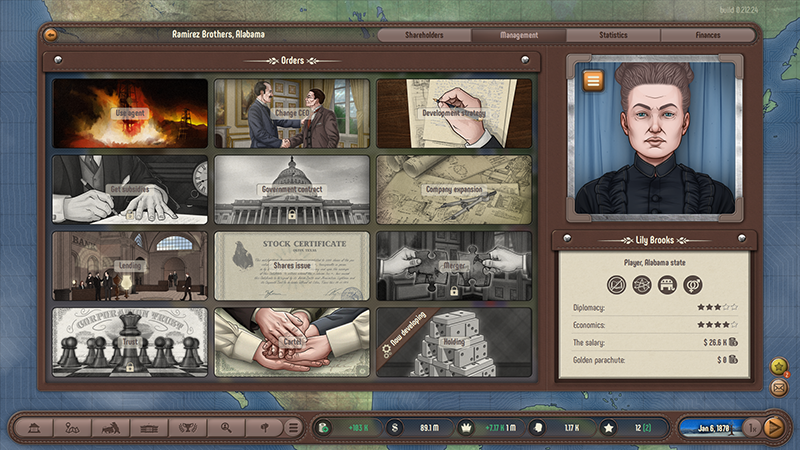Click the Company expansion order card
800x450 pixels.
coord(453,189)
